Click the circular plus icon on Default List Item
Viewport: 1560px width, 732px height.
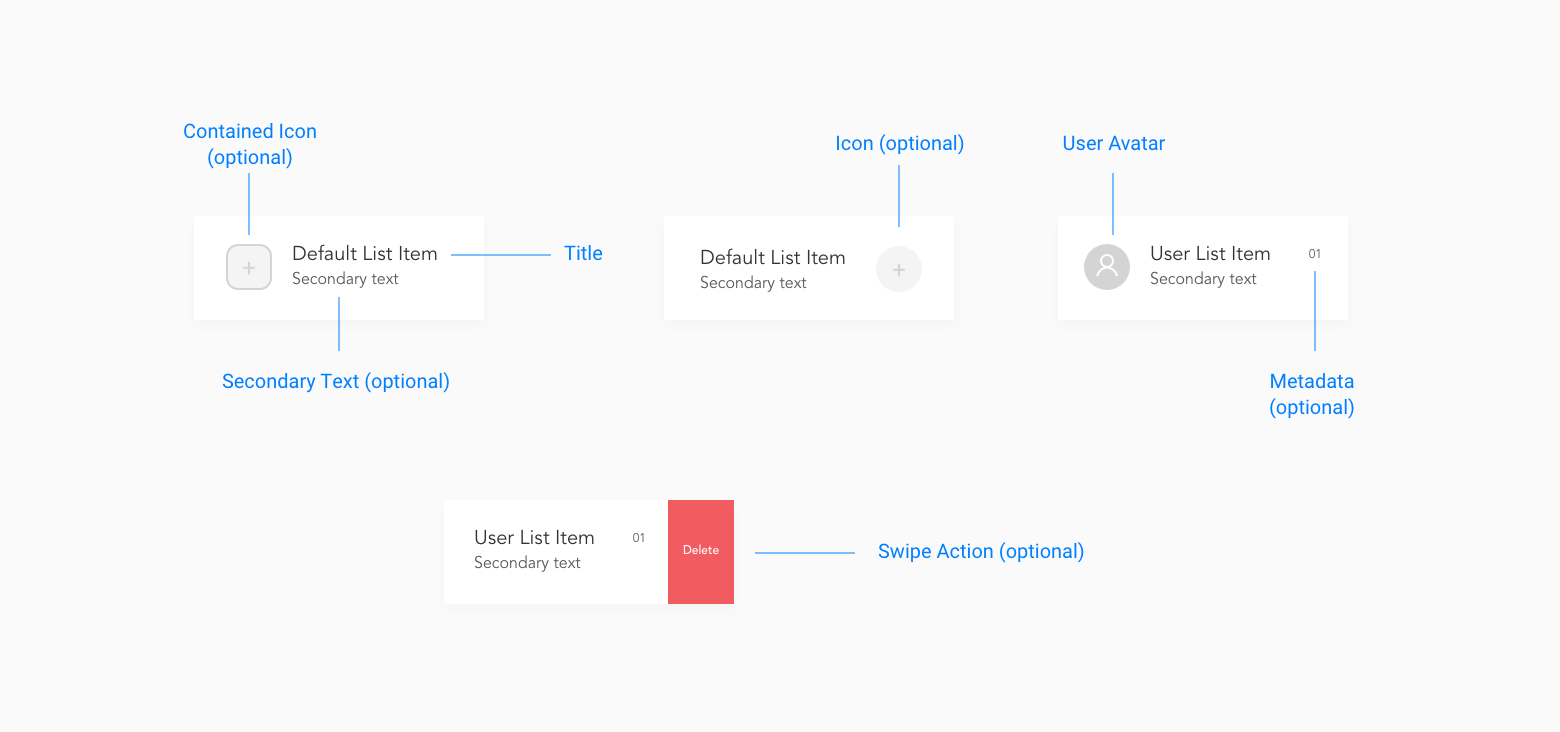tap(899, 269)
